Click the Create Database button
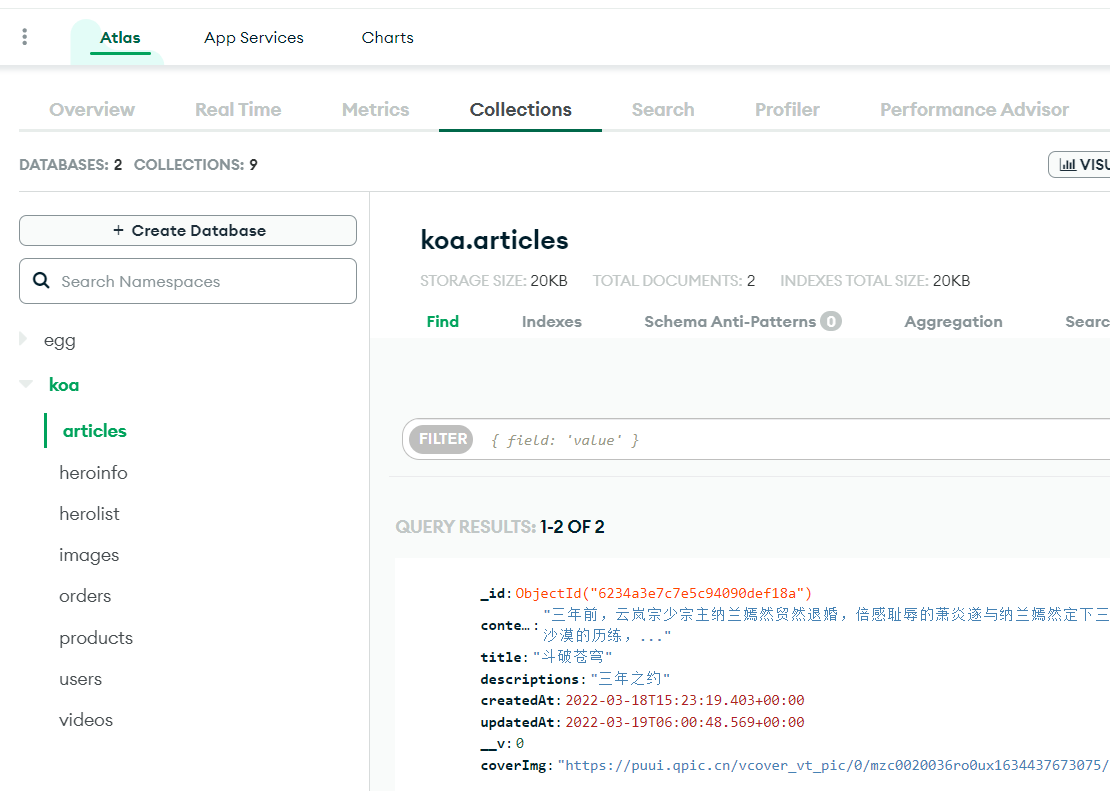1110x791 pixels. pos(188,230)
